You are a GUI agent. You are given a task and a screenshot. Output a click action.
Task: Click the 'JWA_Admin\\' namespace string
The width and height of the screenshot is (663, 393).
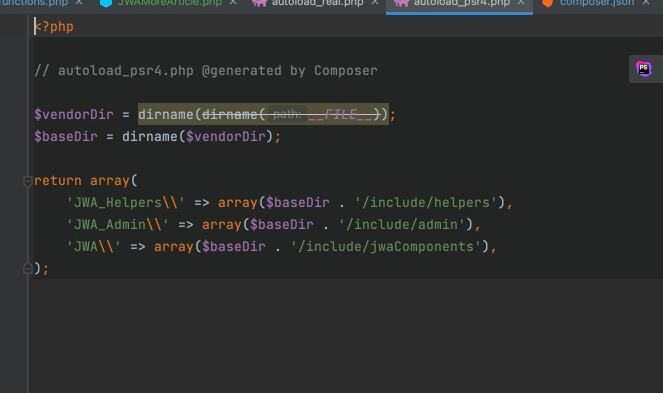pos(118,225)
